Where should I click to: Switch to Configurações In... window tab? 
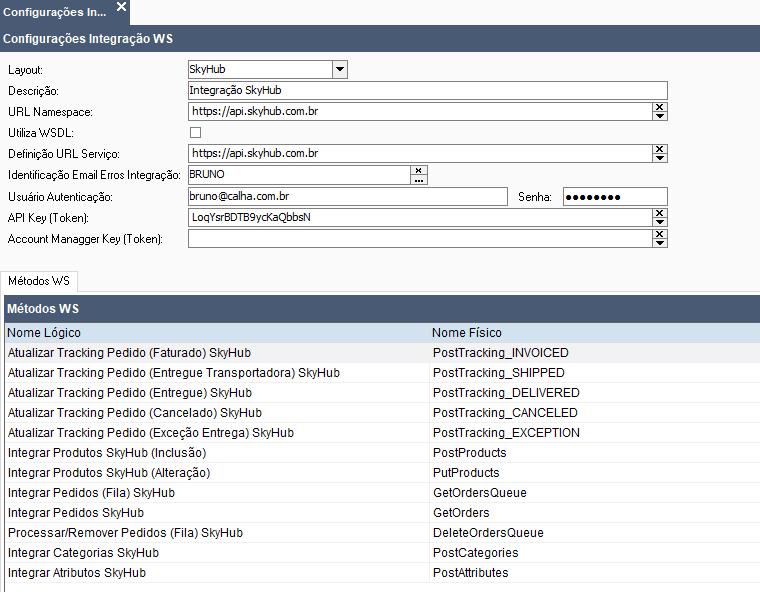click(x=55, y=12)
